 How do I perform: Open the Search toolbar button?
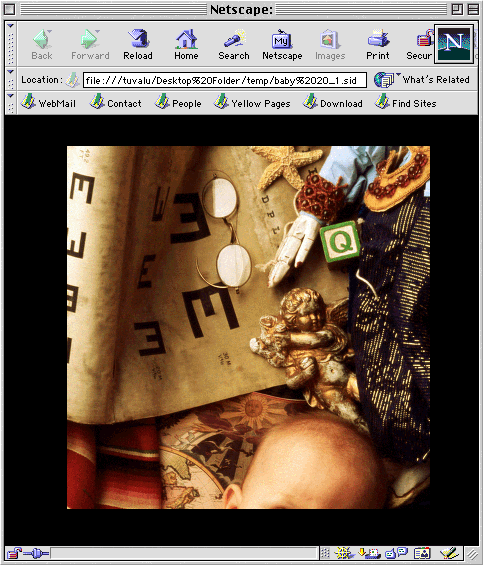pos(234,45)
